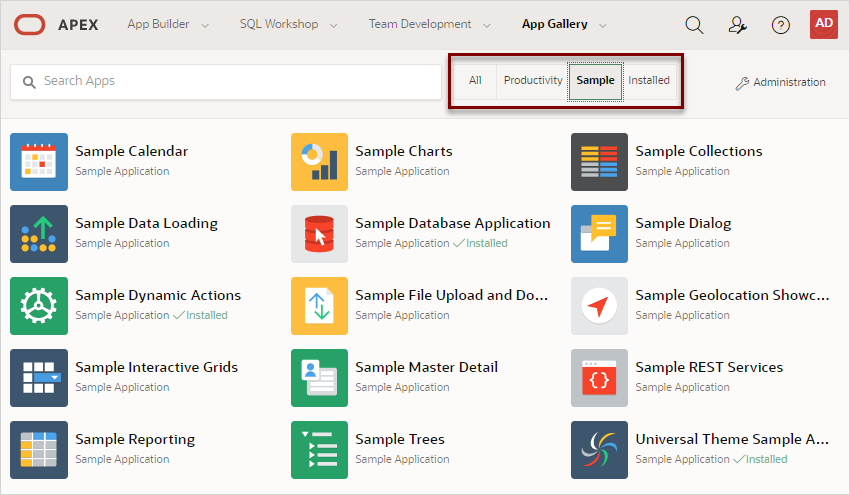This screenshot has width=850, height=495.
Task: Expand the SQL Workshop dropdown arrow
Action: (333, 25)
